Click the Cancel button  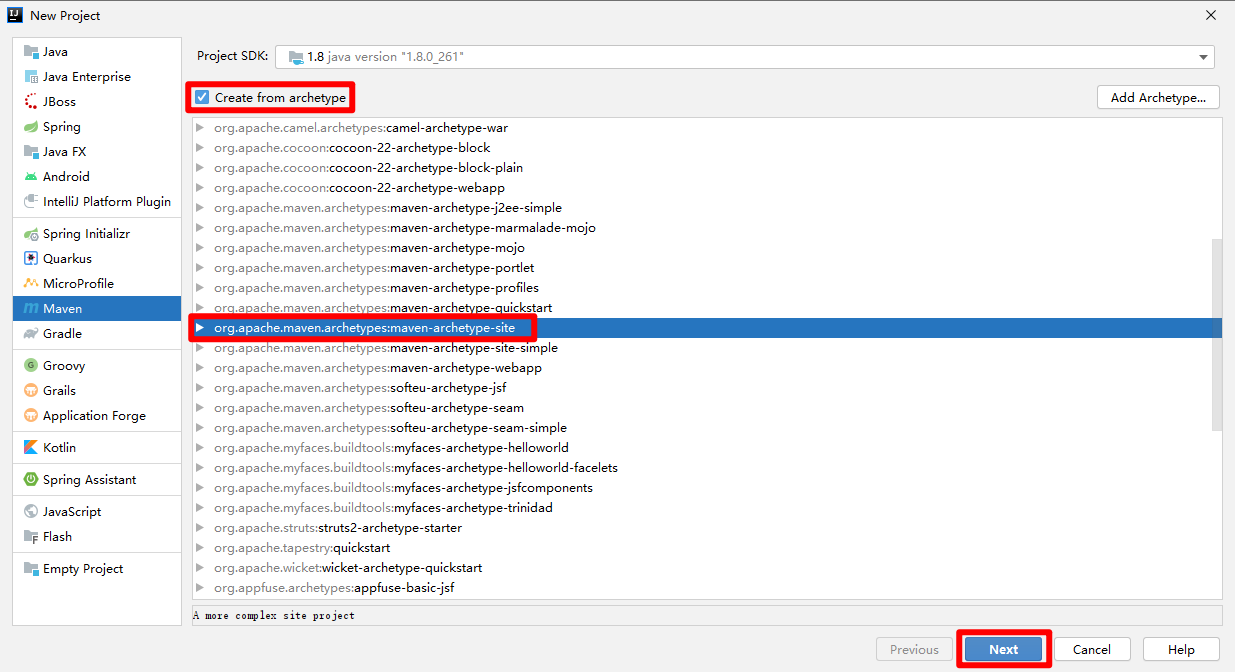click(1092, 649)
